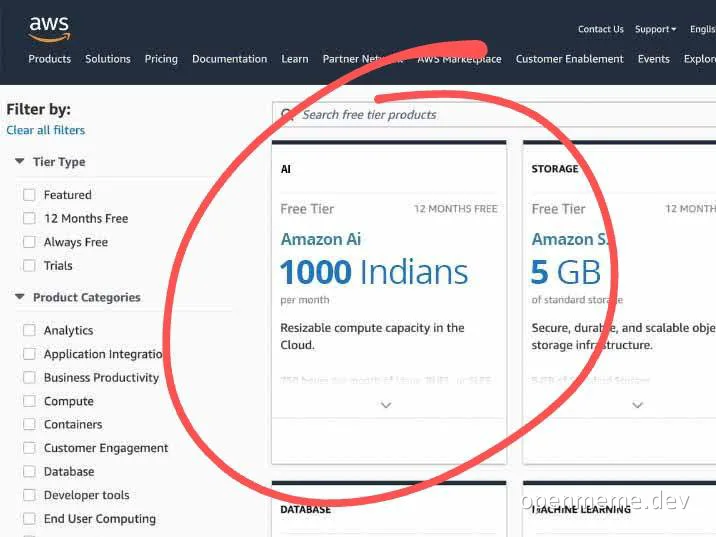Screen dimensions: 716x537
Task: Expand the Amazon Ai card details chevron
Action: click(x=386, y=405)
